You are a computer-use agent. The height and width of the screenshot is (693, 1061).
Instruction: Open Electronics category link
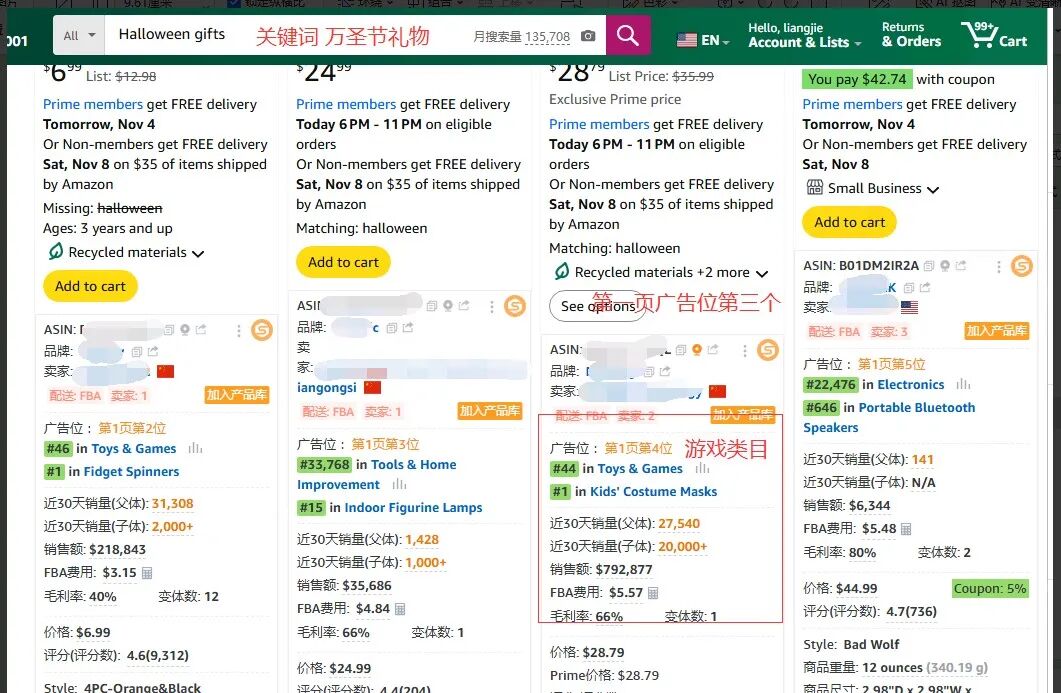911,384
